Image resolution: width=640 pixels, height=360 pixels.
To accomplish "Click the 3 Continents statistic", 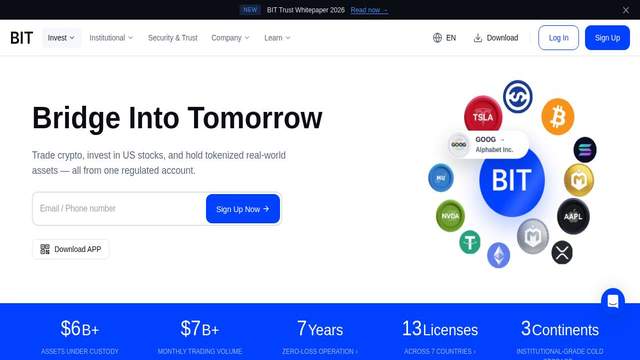I will (x=560, y=329).
